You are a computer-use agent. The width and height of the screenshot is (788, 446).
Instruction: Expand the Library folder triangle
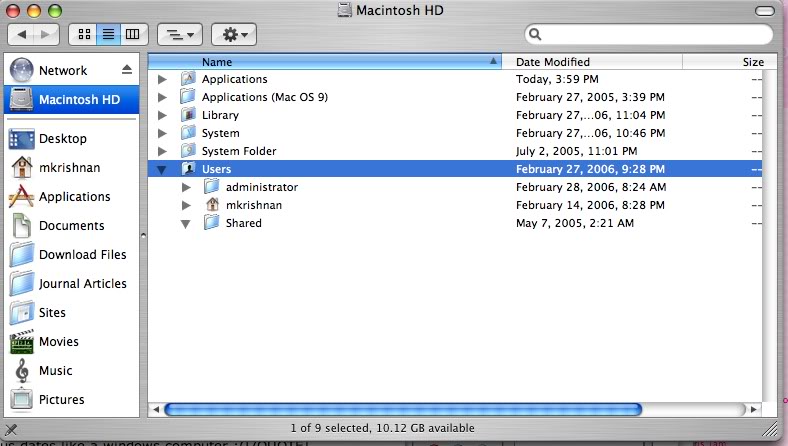pyautogui.click(x=162, y=116)
